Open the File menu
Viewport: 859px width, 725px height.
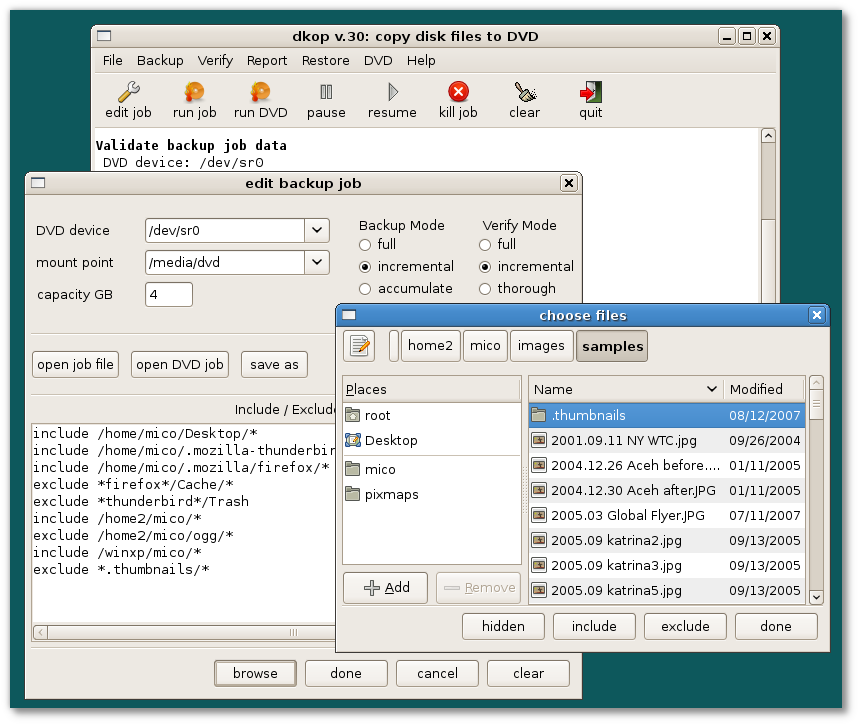[112, 60]
